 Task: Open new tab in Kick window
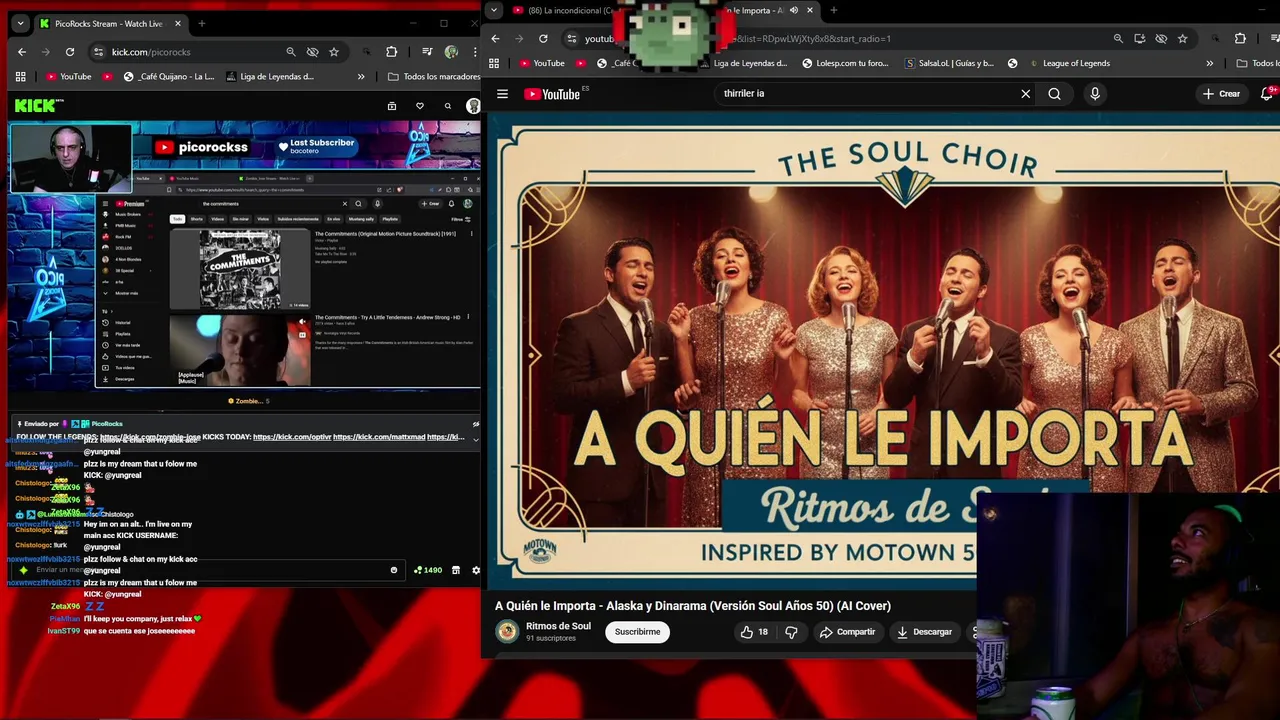click(201, 23)
